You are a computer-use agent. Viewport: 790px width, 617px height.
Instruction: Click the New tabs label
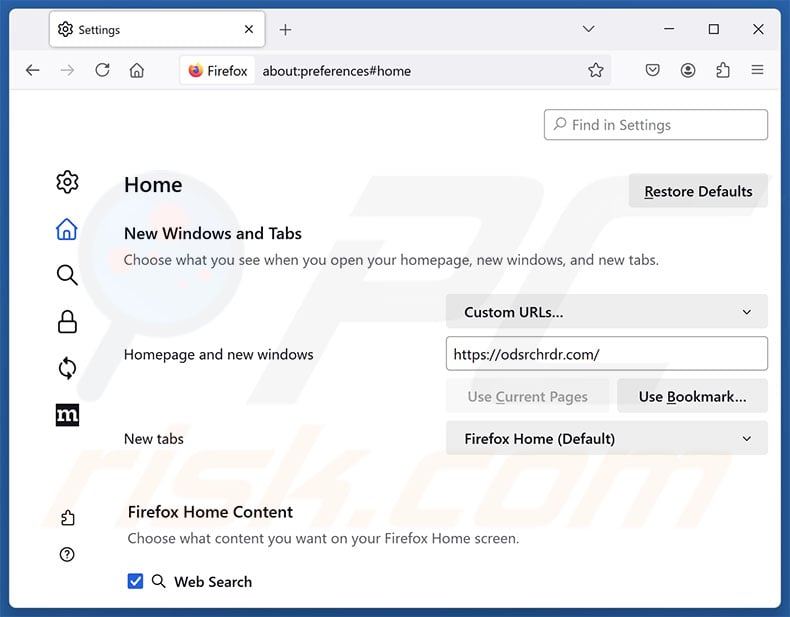(x=154, y=439)
